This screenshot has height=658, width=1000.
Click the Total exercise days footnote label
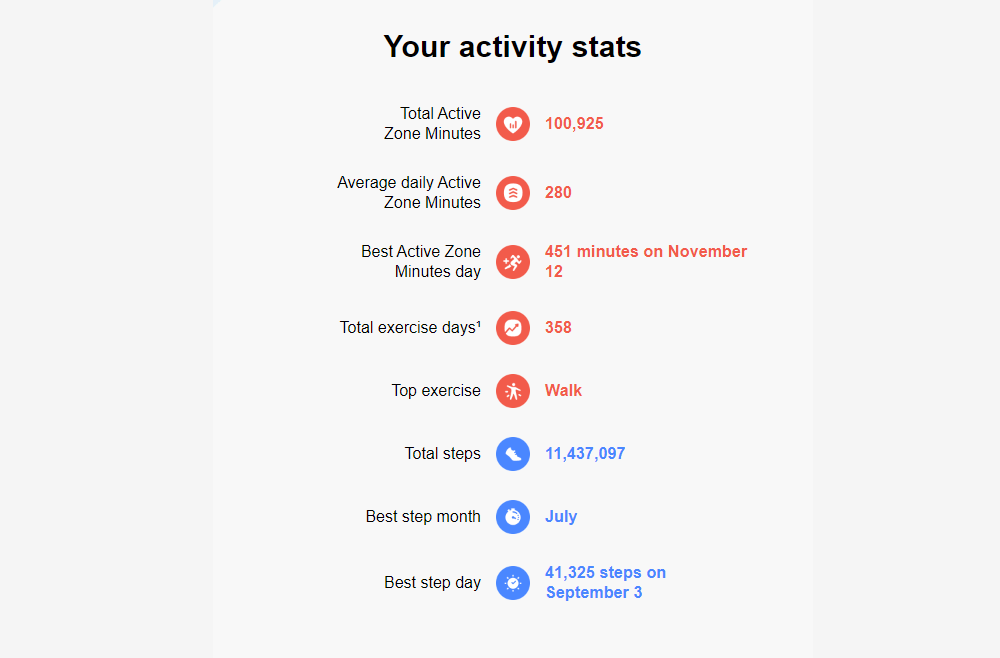[x=410, y=328]
